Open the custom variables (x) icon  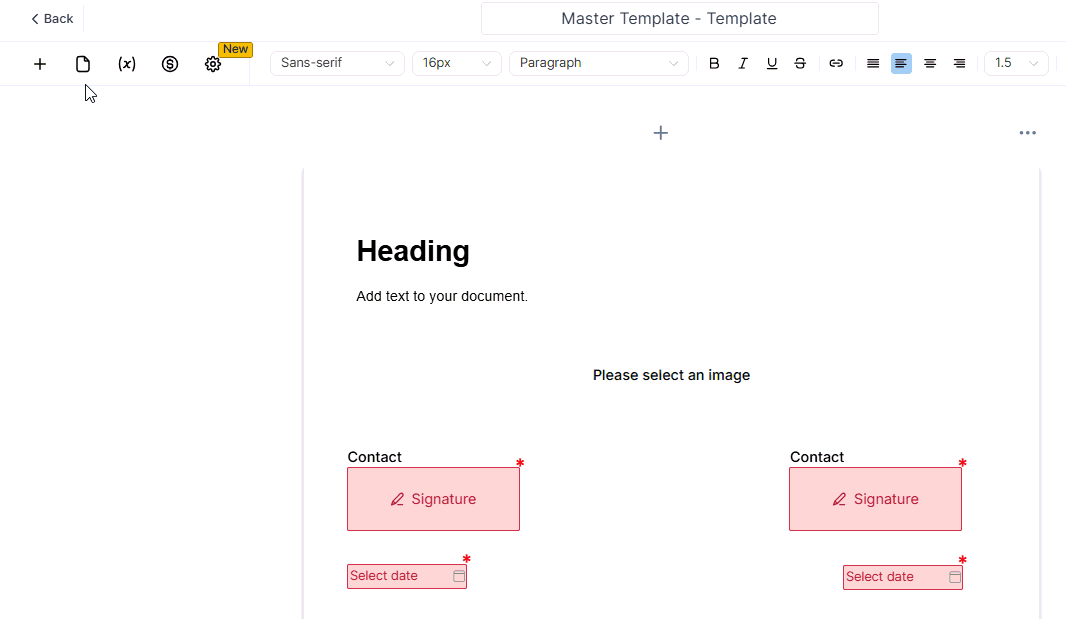127,64
